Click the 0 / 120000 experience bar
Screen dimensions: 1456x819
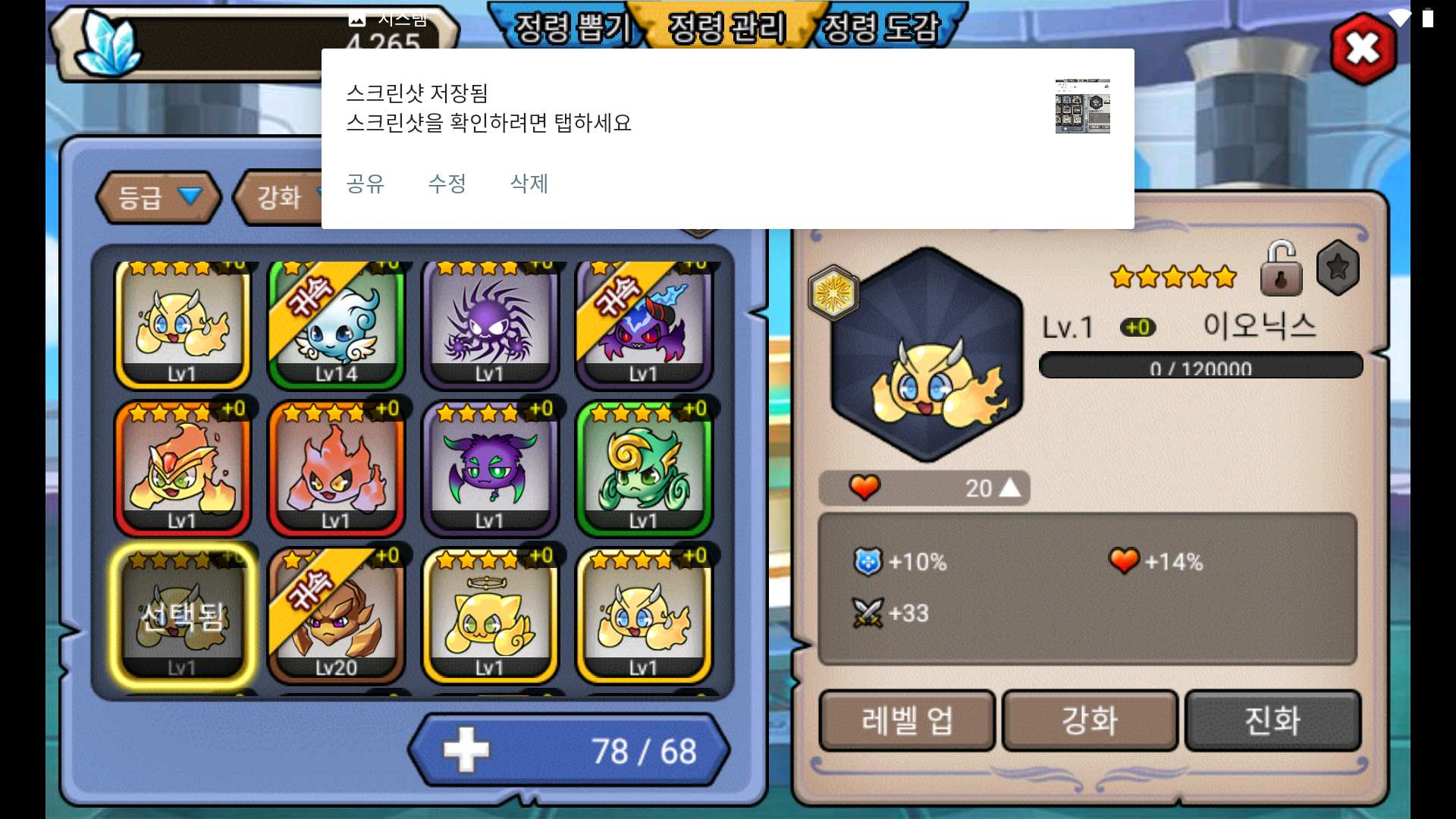click(1200, 366)
